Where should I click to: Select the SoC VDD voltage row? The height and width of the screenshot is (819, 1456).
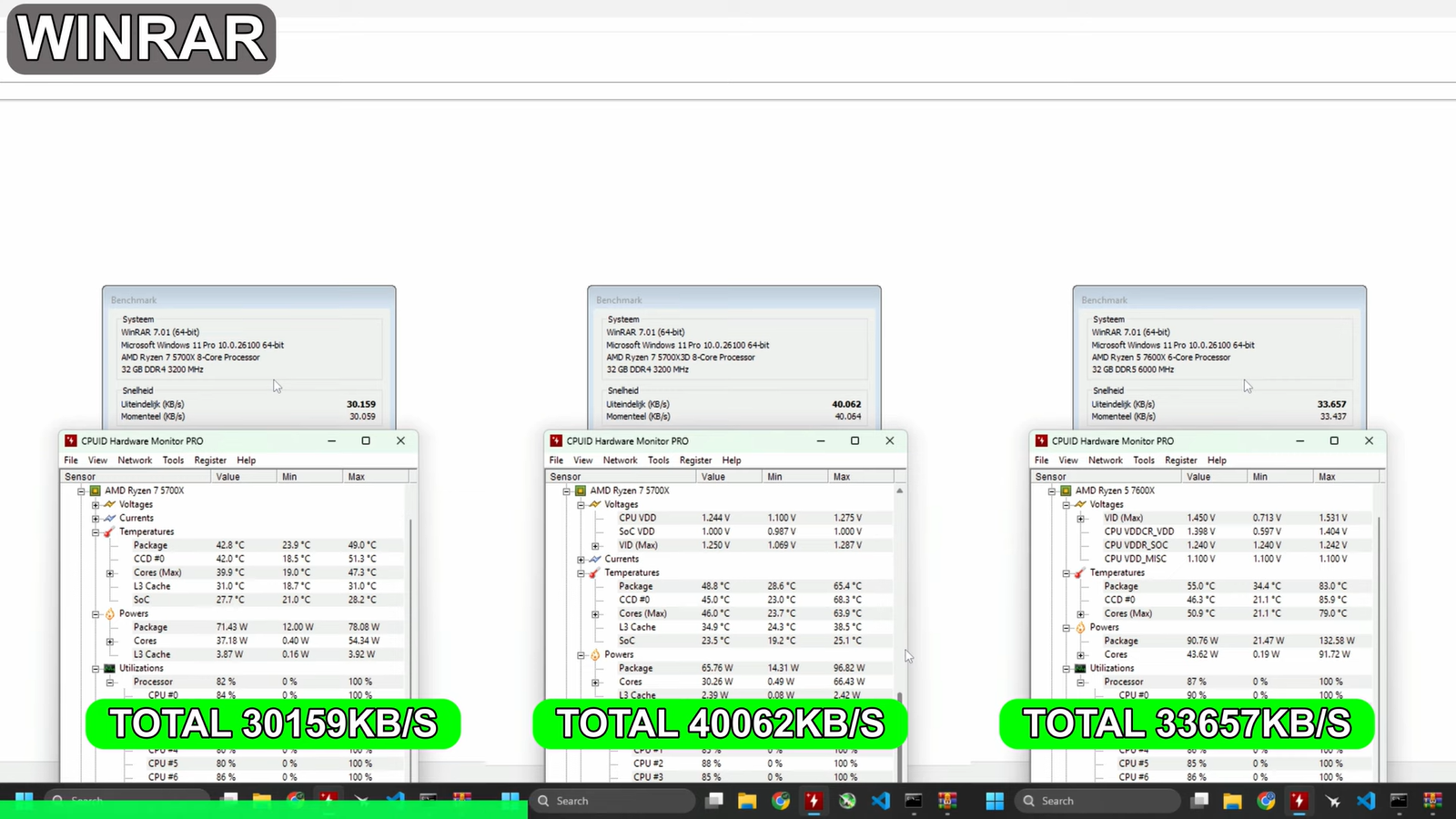pyautogui.click(x=636, y=531)
